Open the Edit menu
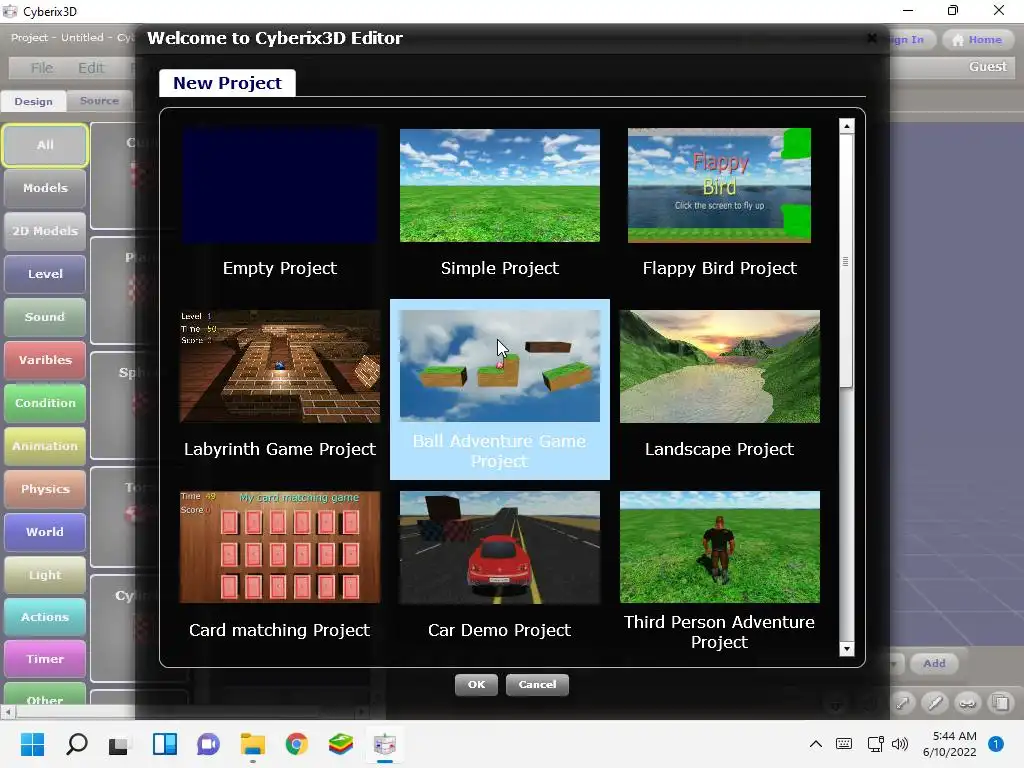The width and height of the screenshot is (1024, 768). [x=91, y=68]
